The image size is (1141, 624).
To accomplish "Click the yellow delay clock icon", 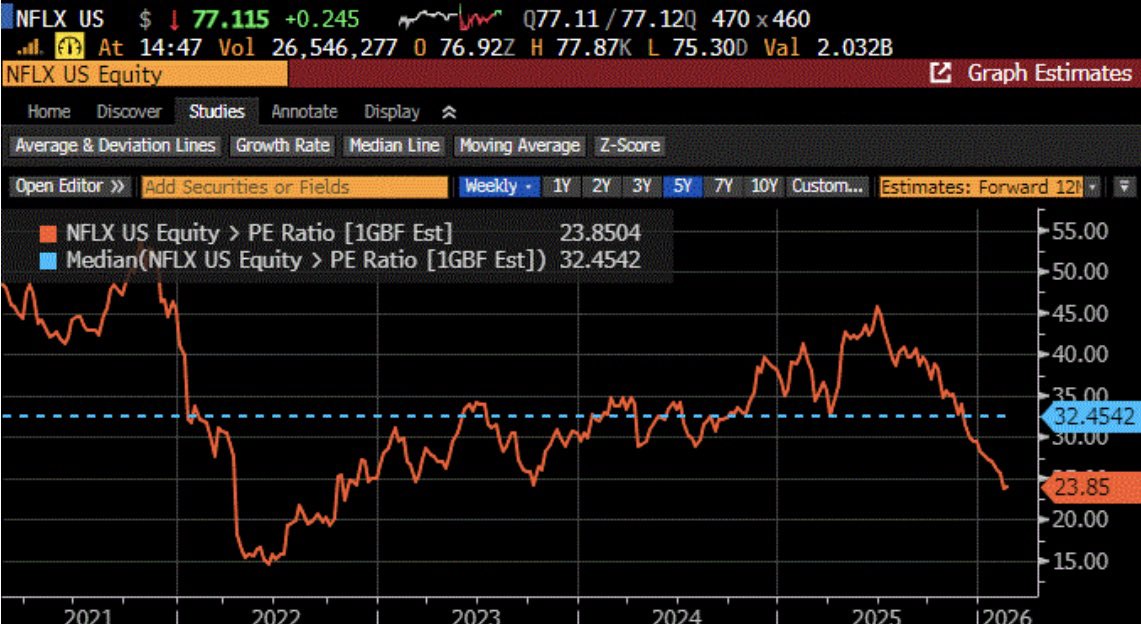I will tap(69, 46).
